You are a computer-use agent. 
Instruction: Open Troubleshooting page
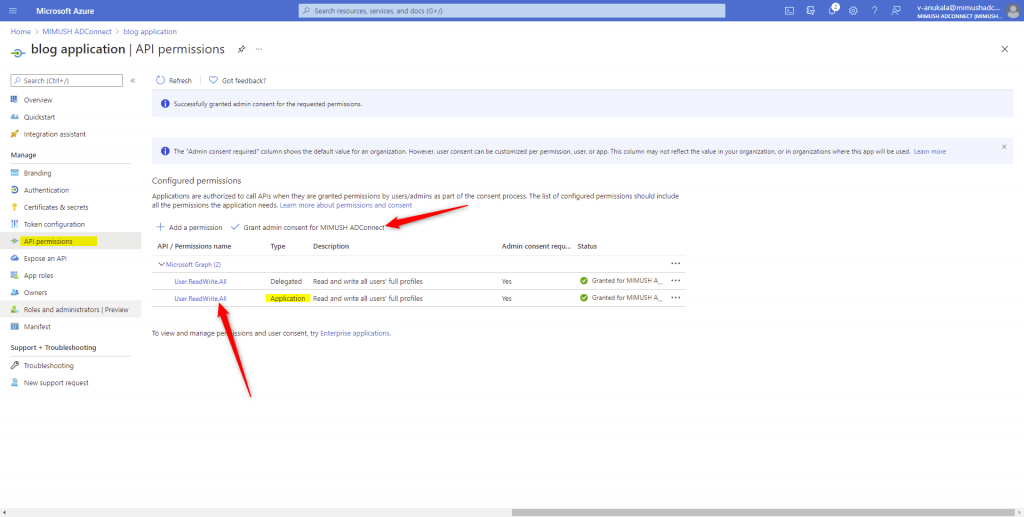[x=48, y=366]
